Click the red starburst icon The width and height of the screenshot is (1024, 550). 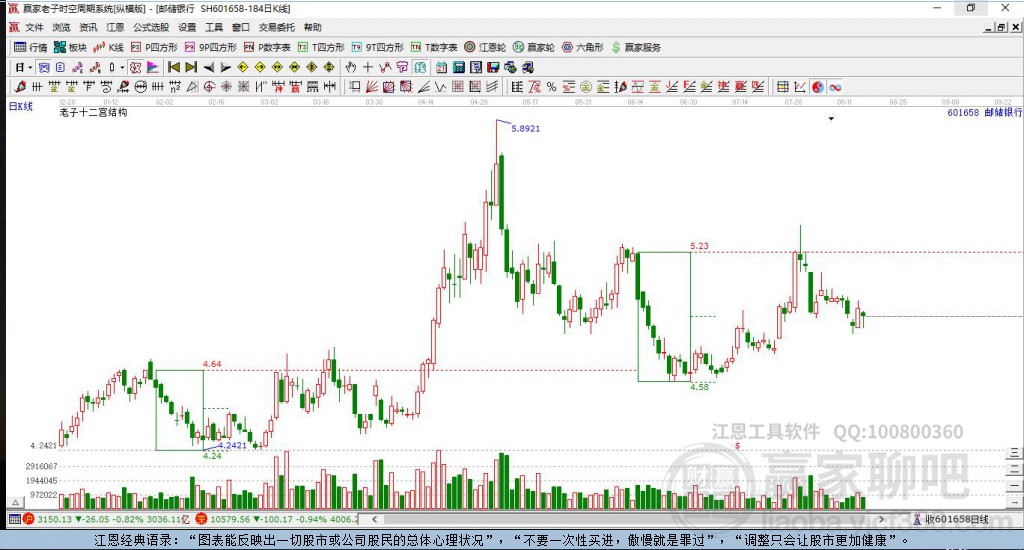click(227, 87)
